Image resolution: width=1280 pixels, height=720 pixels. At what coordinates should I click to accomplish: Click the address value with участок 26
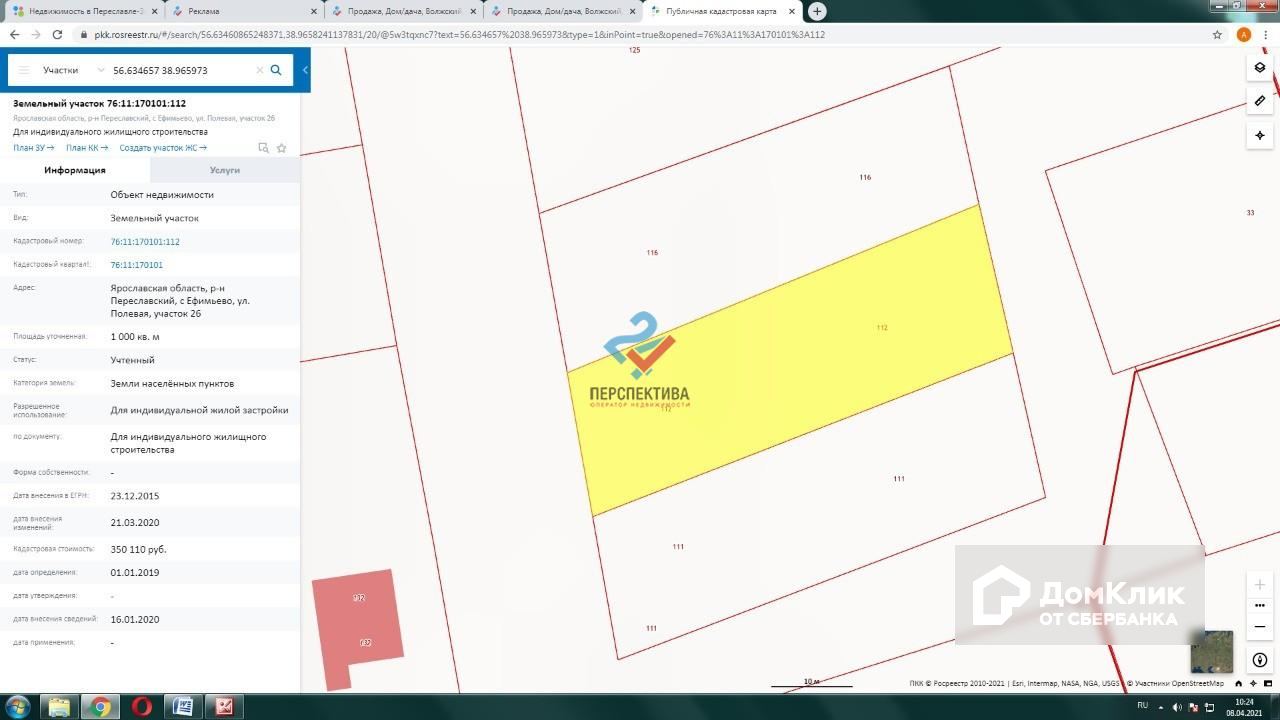pos(180,300)
